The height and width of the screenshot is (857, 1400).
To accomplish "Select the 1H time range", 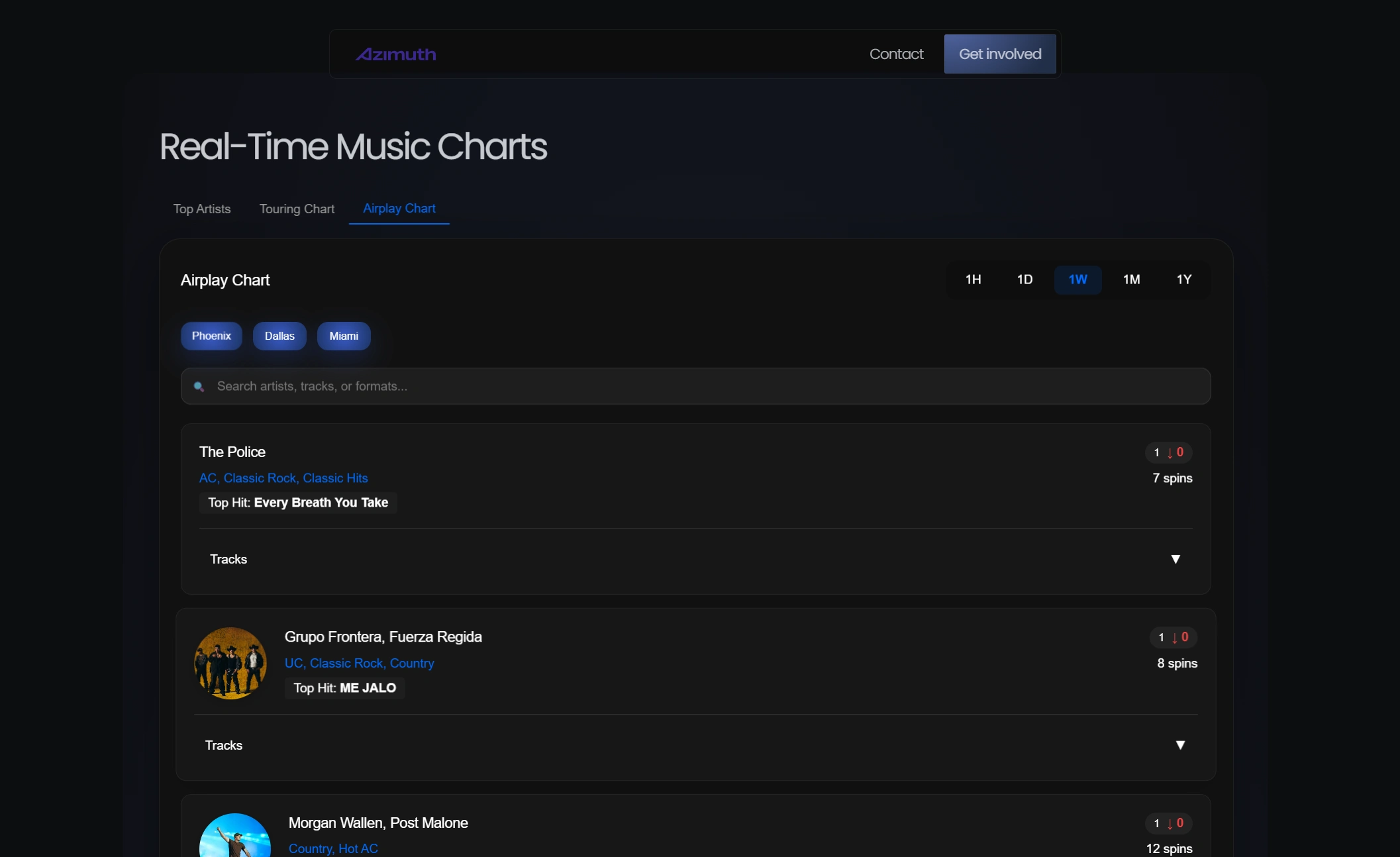I will pos(973,279).
